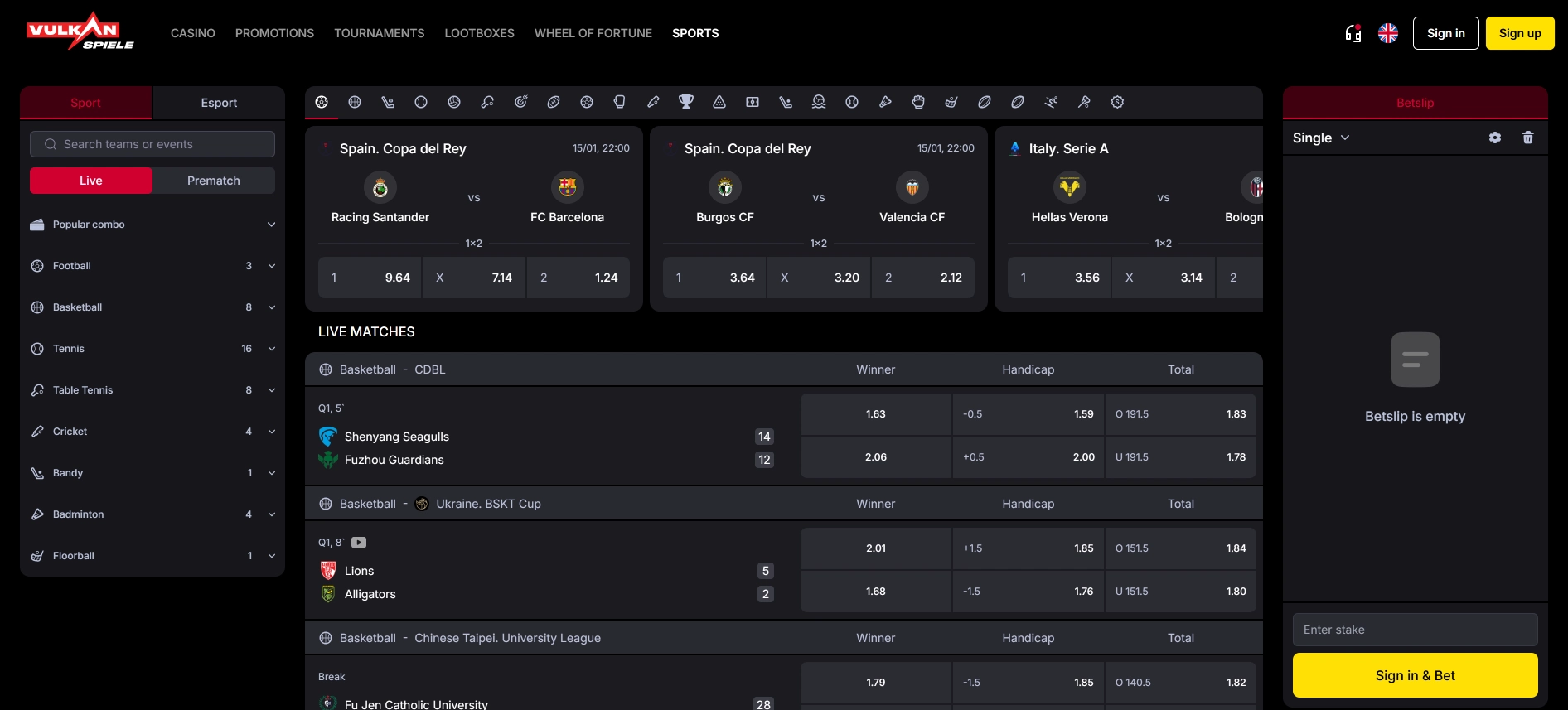Open live stream icon for Lions vs Alligators

click(x=359, y=543)
